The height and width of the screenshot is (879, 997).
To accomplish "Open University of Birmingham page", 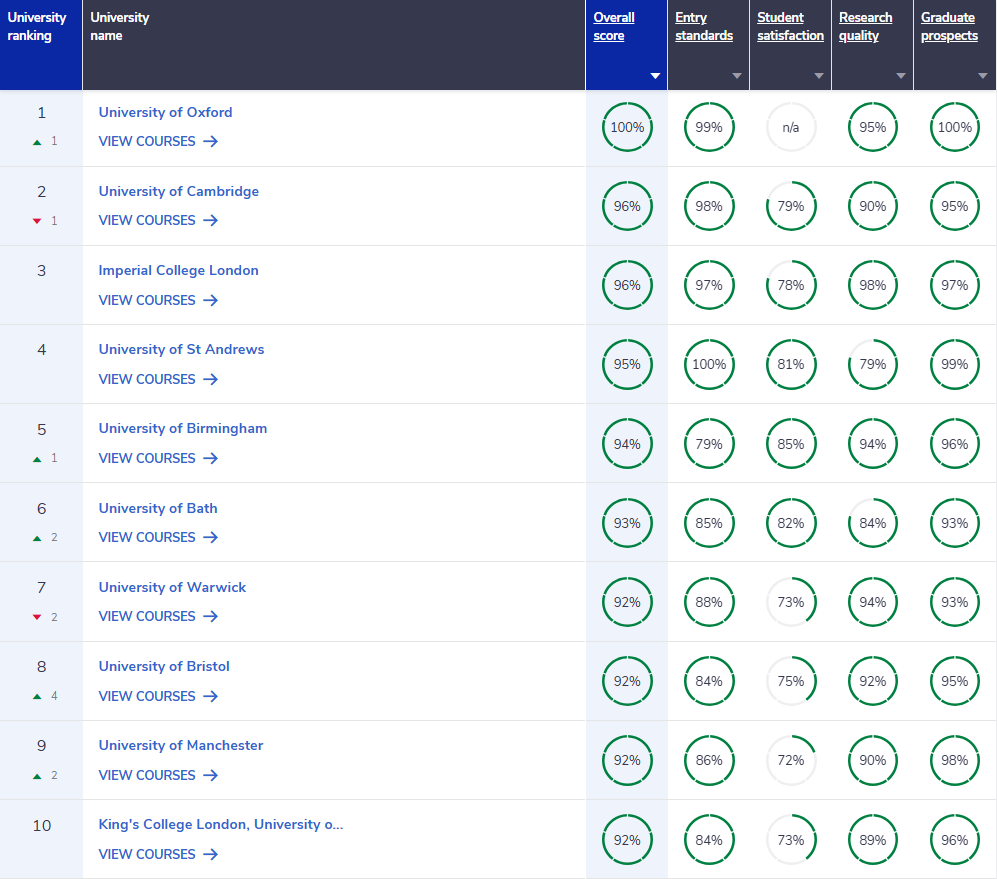I will 182,429.
